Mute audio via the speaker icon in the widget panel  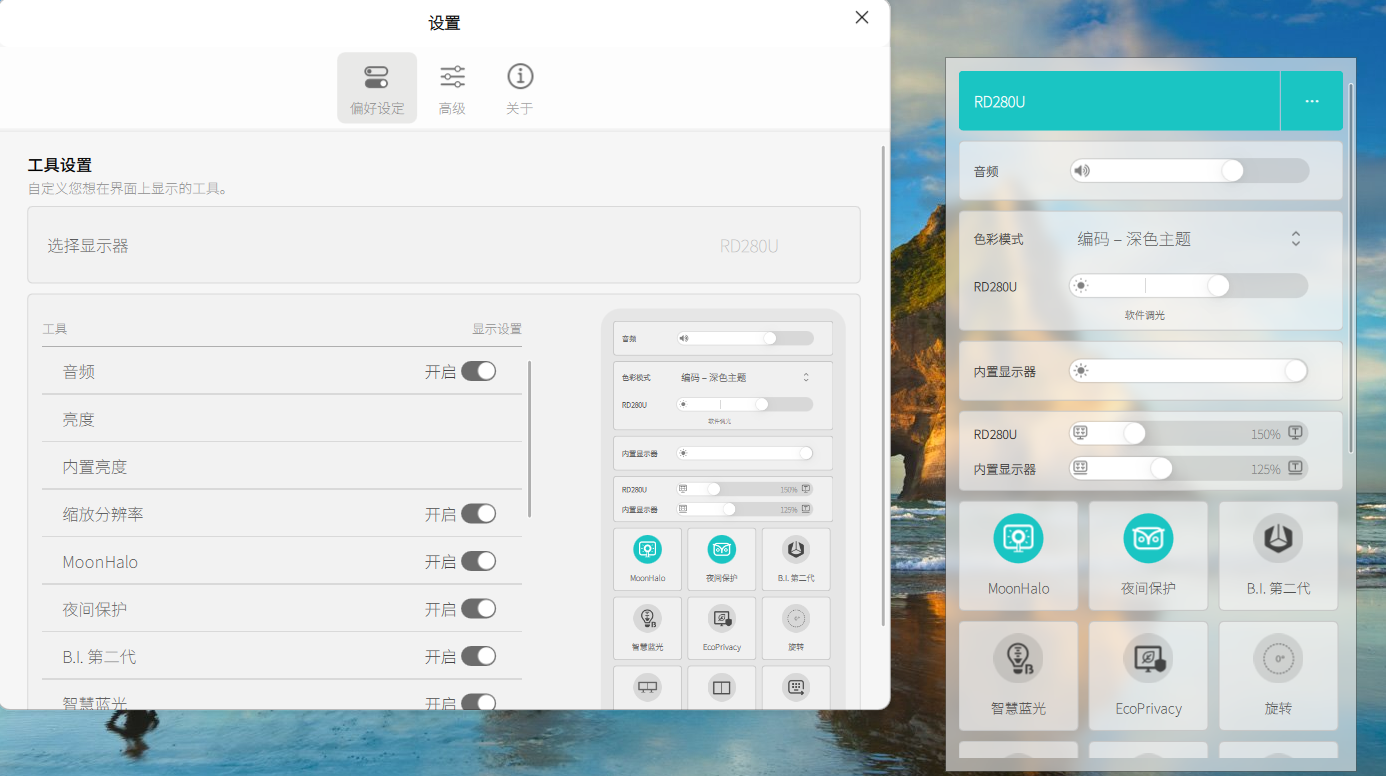[x=1081, y=171]
